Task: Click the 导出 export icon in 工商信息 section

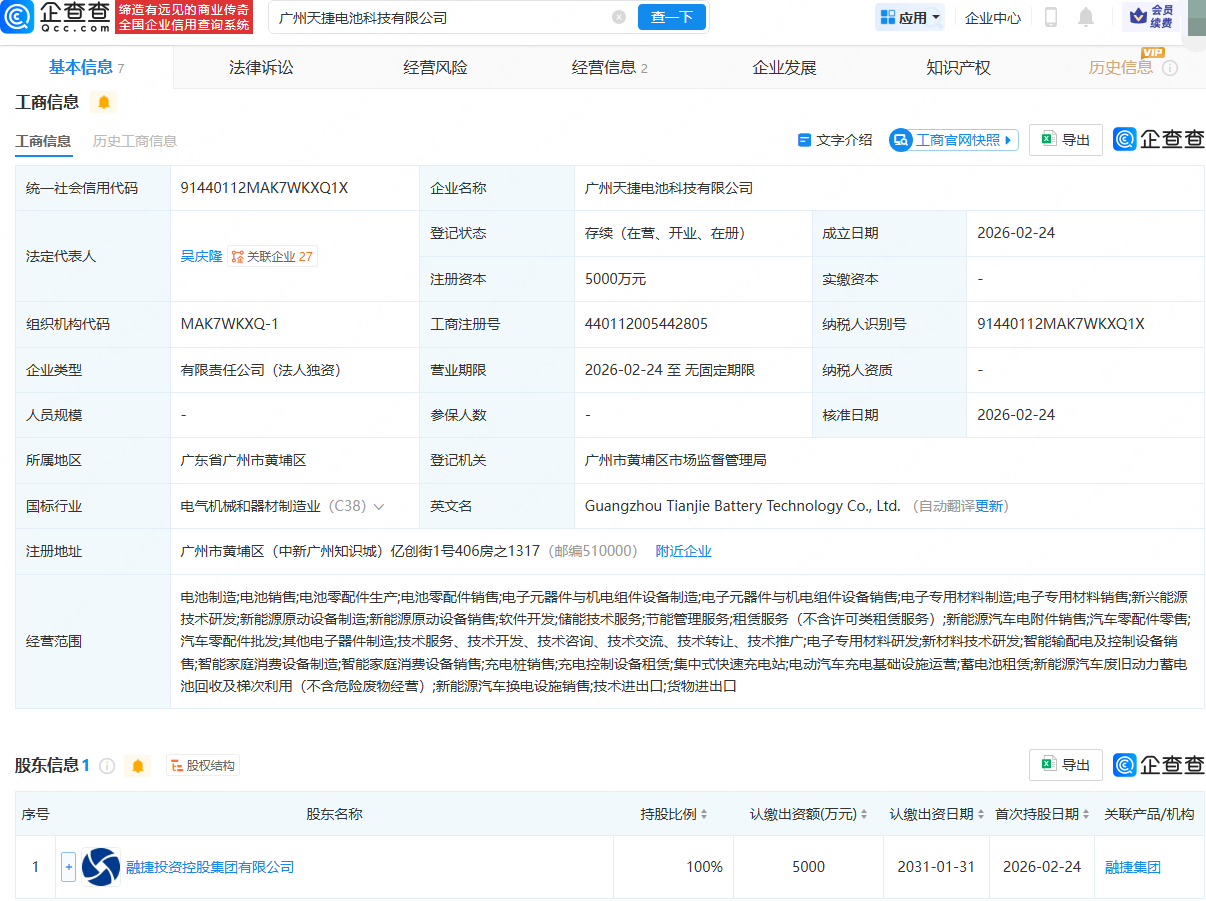Action: pyautogui.click(x=1065, y=140)
